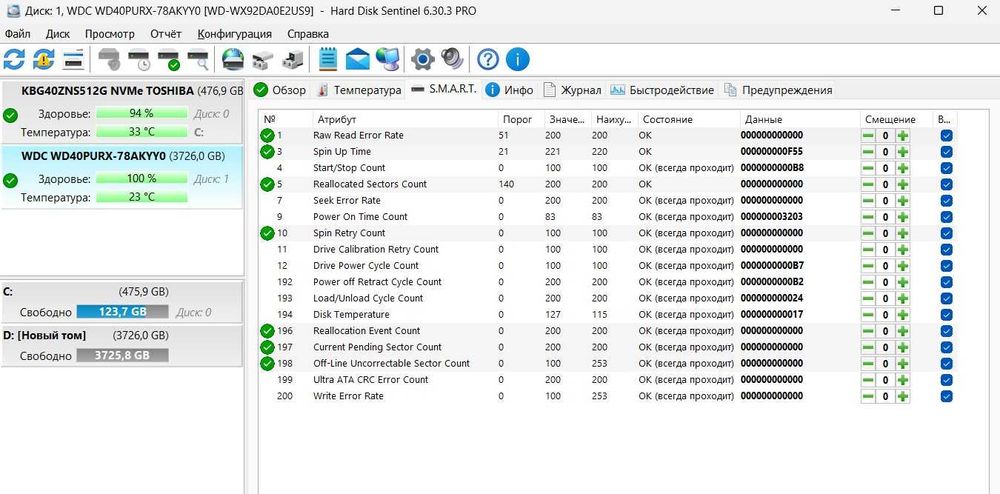Click the C: free space bar 123,7 GB
The height and width of the screenshot is (494, 1000).
click(x=122, y=312)
